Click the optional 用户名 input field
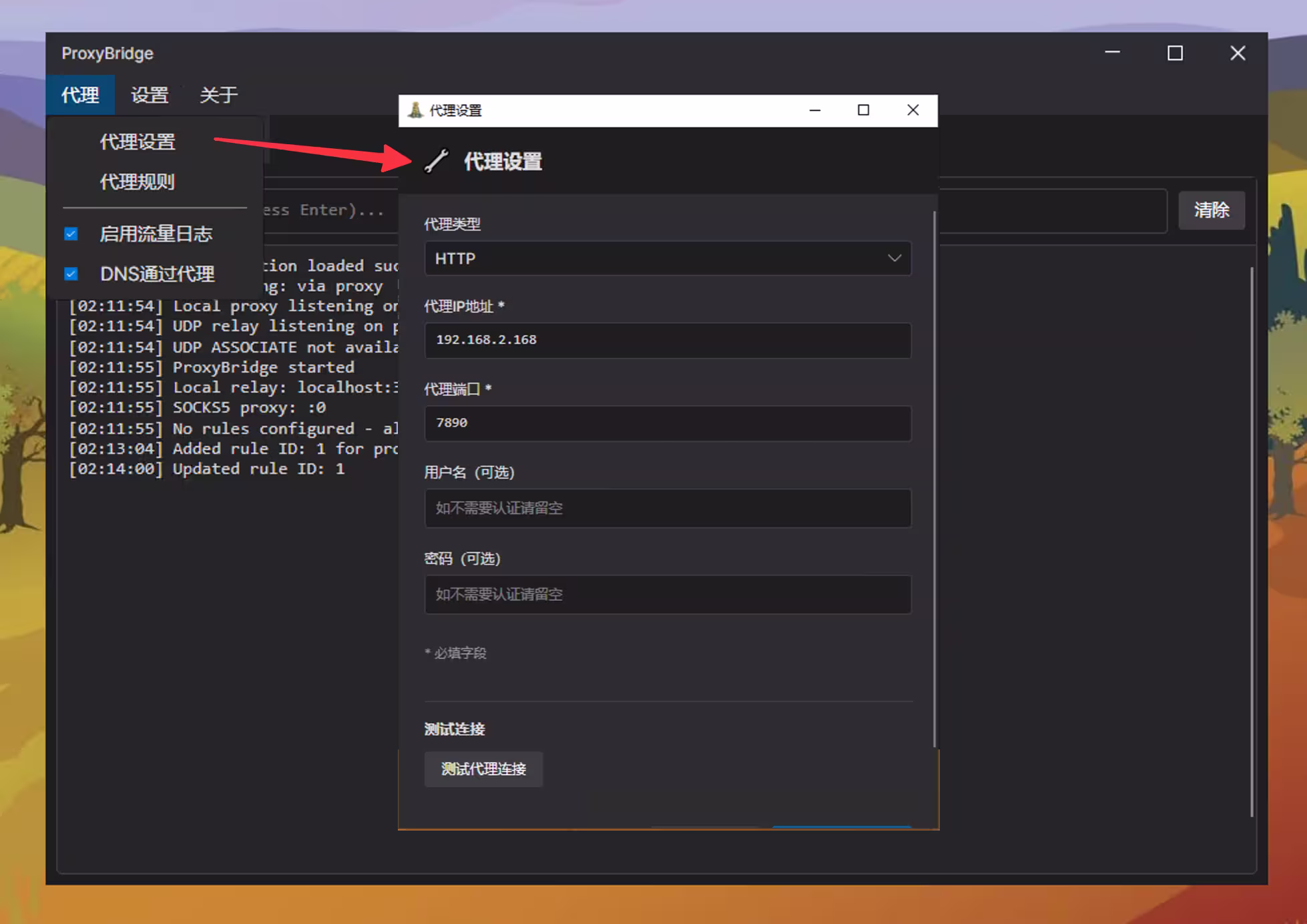The height and width of the screenshot is (924, 1307). coord(668,508)
